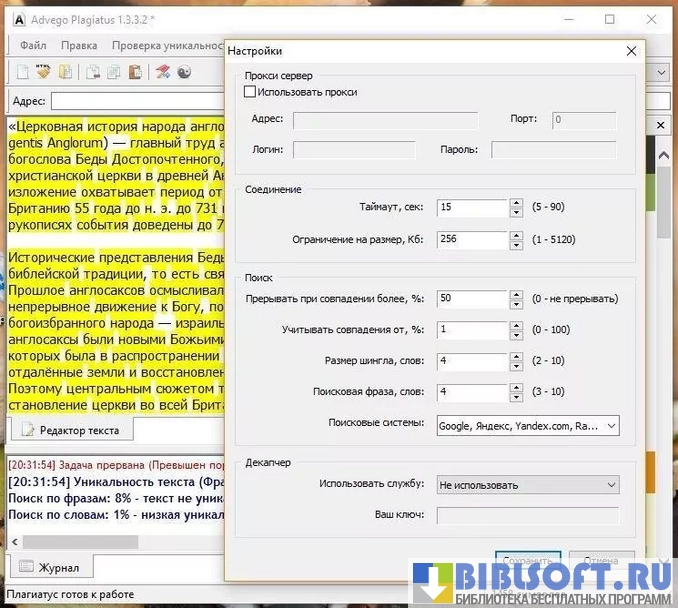Click the cut toolbar icon

(x=92, y=72)
